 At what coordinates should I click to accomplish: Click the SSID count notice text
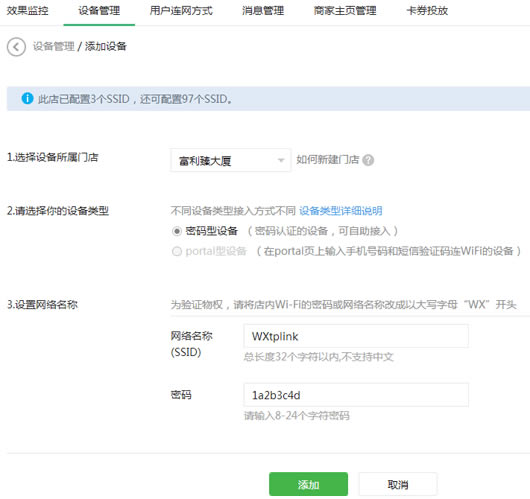point(135,99)
